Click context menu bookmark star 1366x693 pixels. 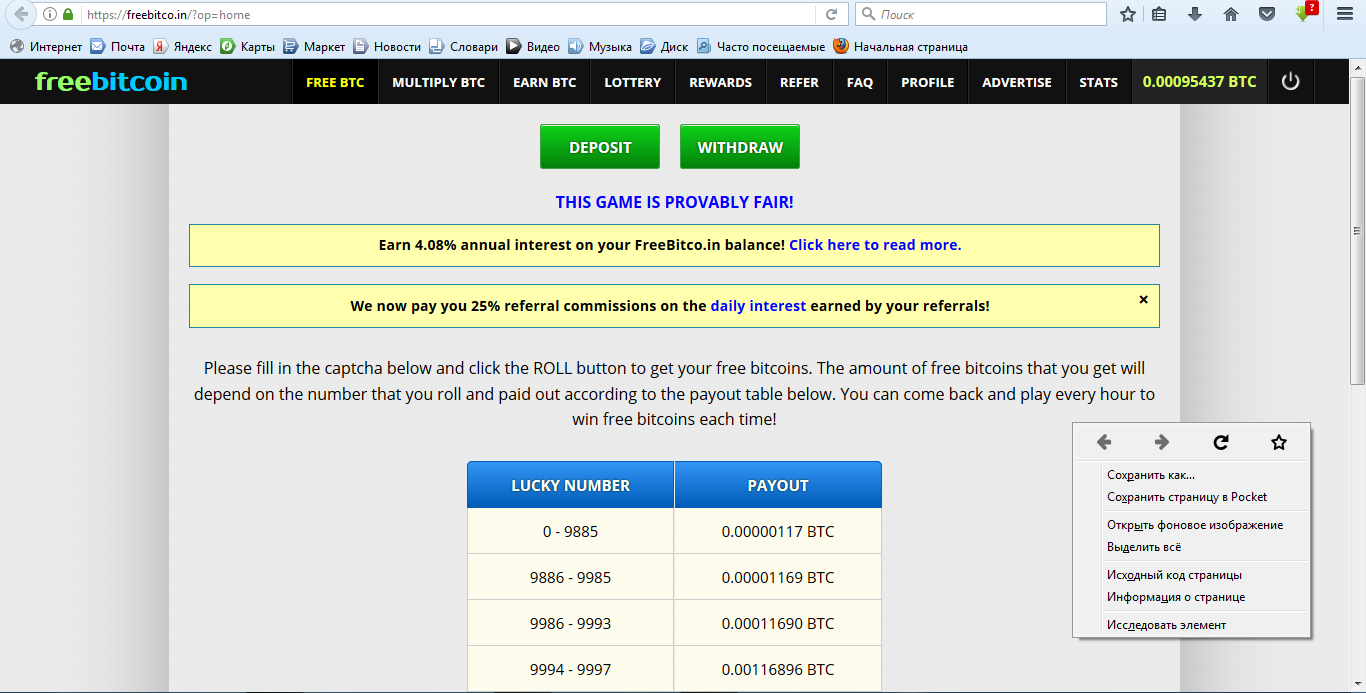1279,442
